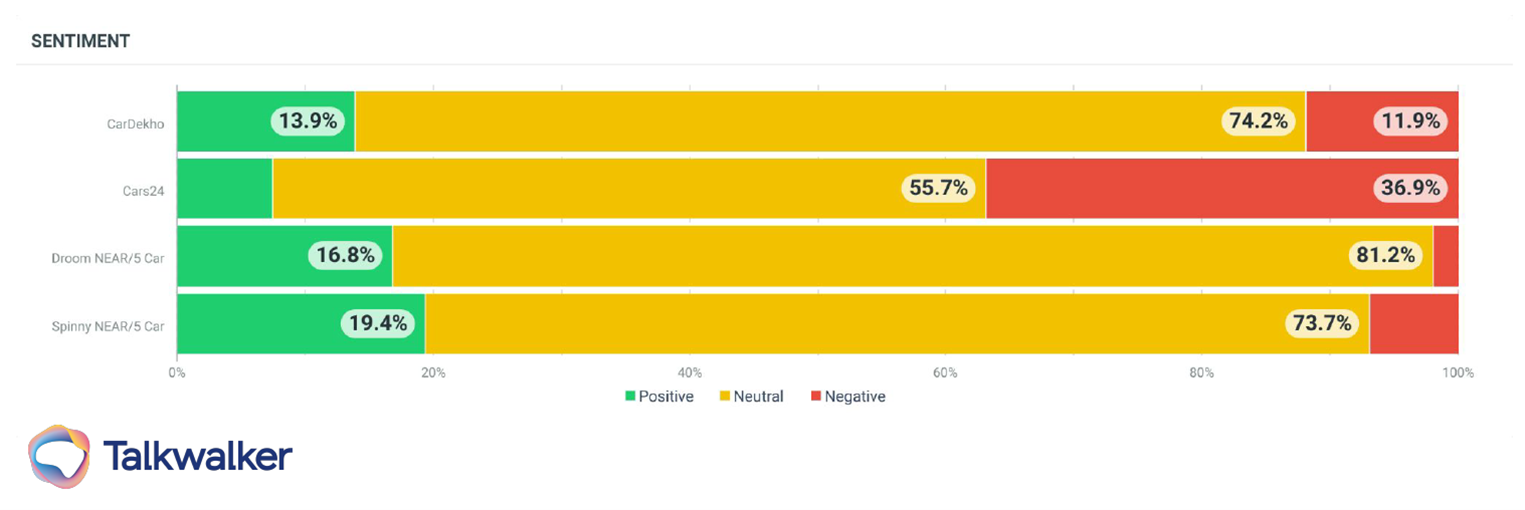The width and height of the screenshot is (1525, 510).
Task: Toggle the Neutral legend item
Action: [x=751, y=396]
